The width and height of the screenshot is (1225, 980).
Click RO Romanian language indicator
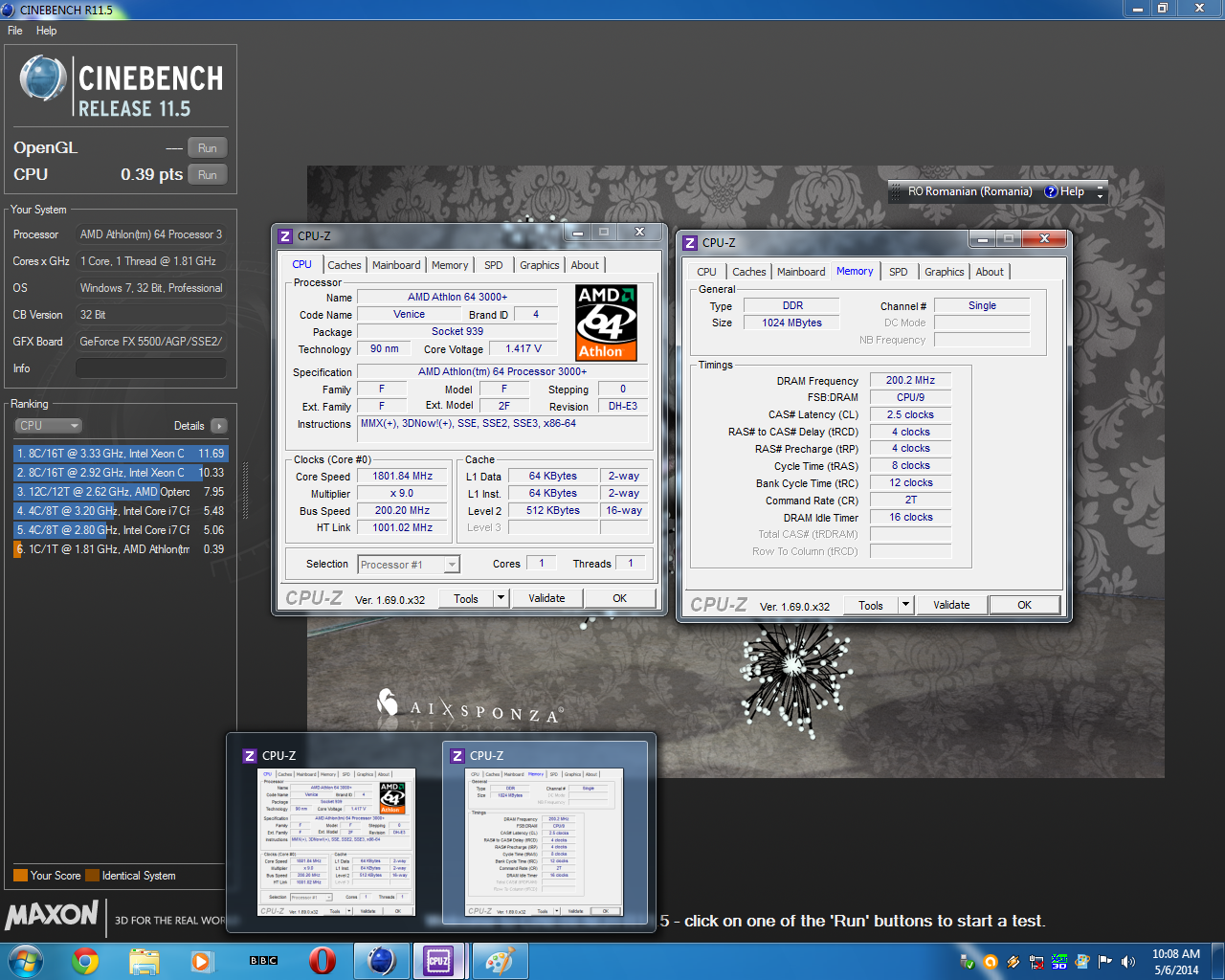click(969, 191)
